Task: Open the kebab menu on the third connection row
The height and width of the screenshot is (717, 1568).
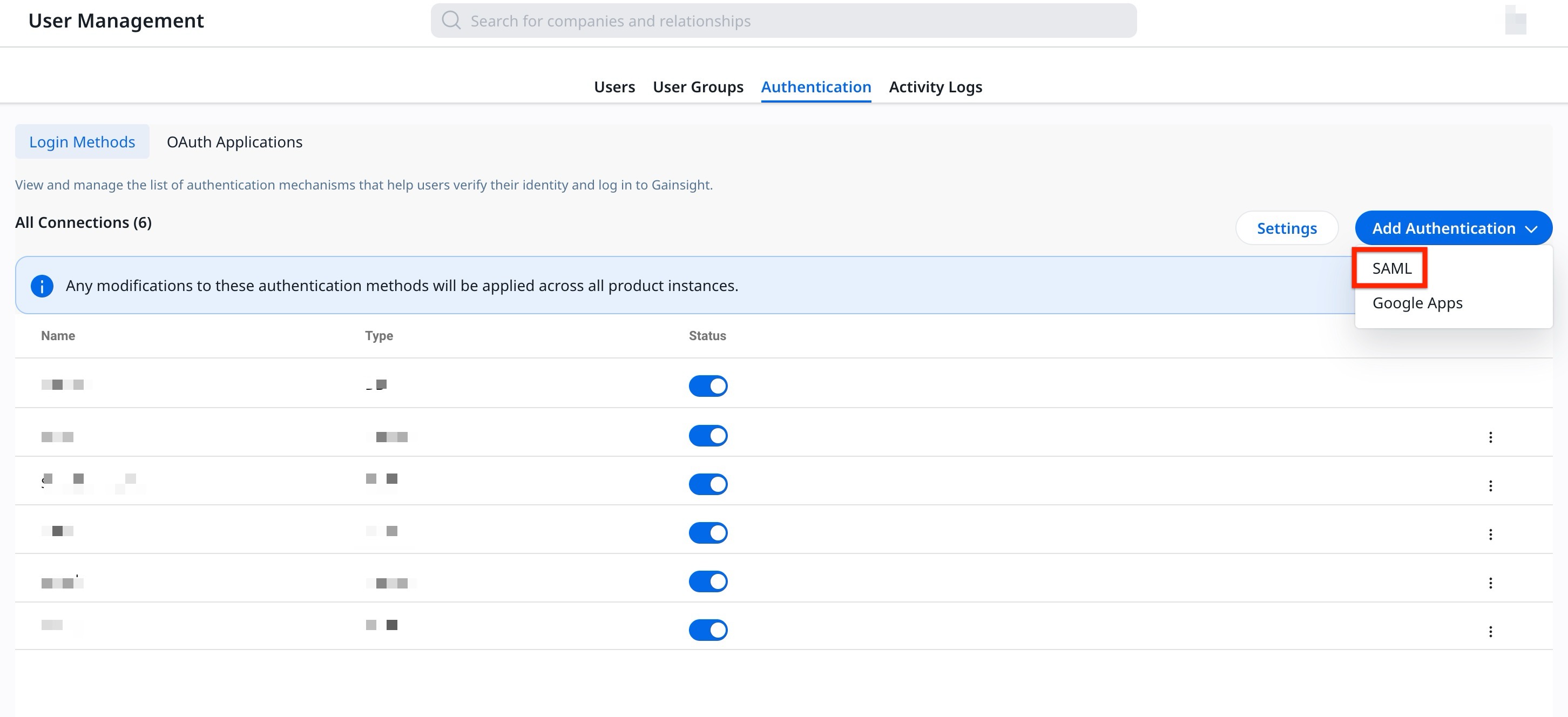Action: click(1491, 485)
